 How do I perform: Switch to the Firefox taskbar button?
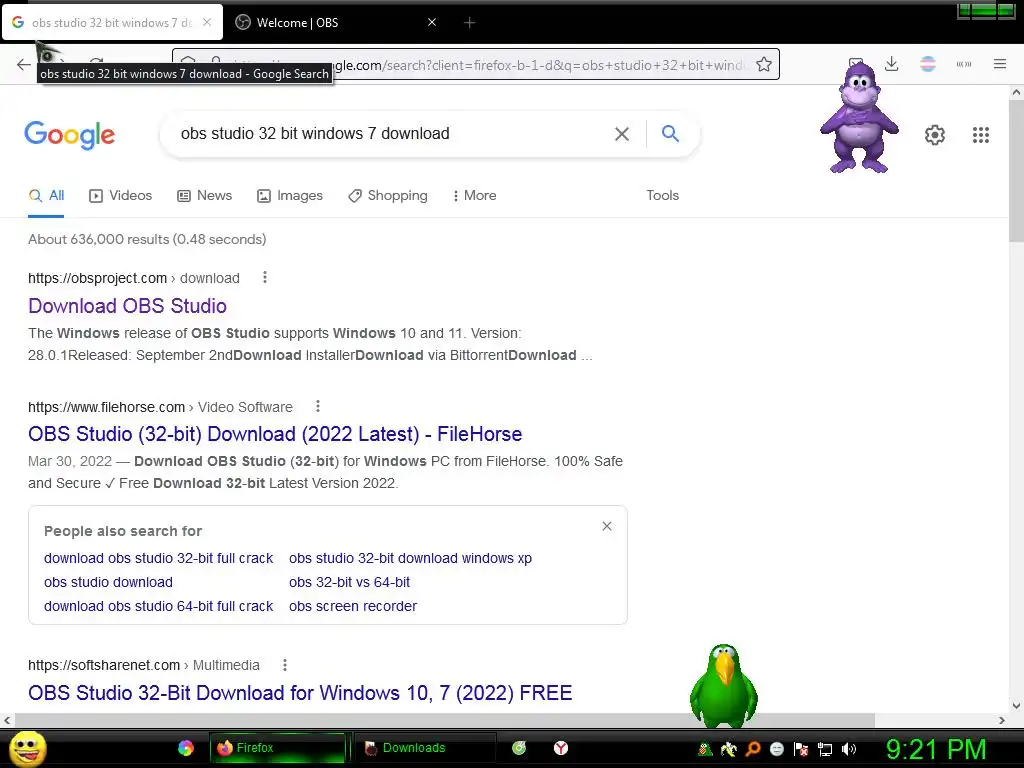[278, 748]
